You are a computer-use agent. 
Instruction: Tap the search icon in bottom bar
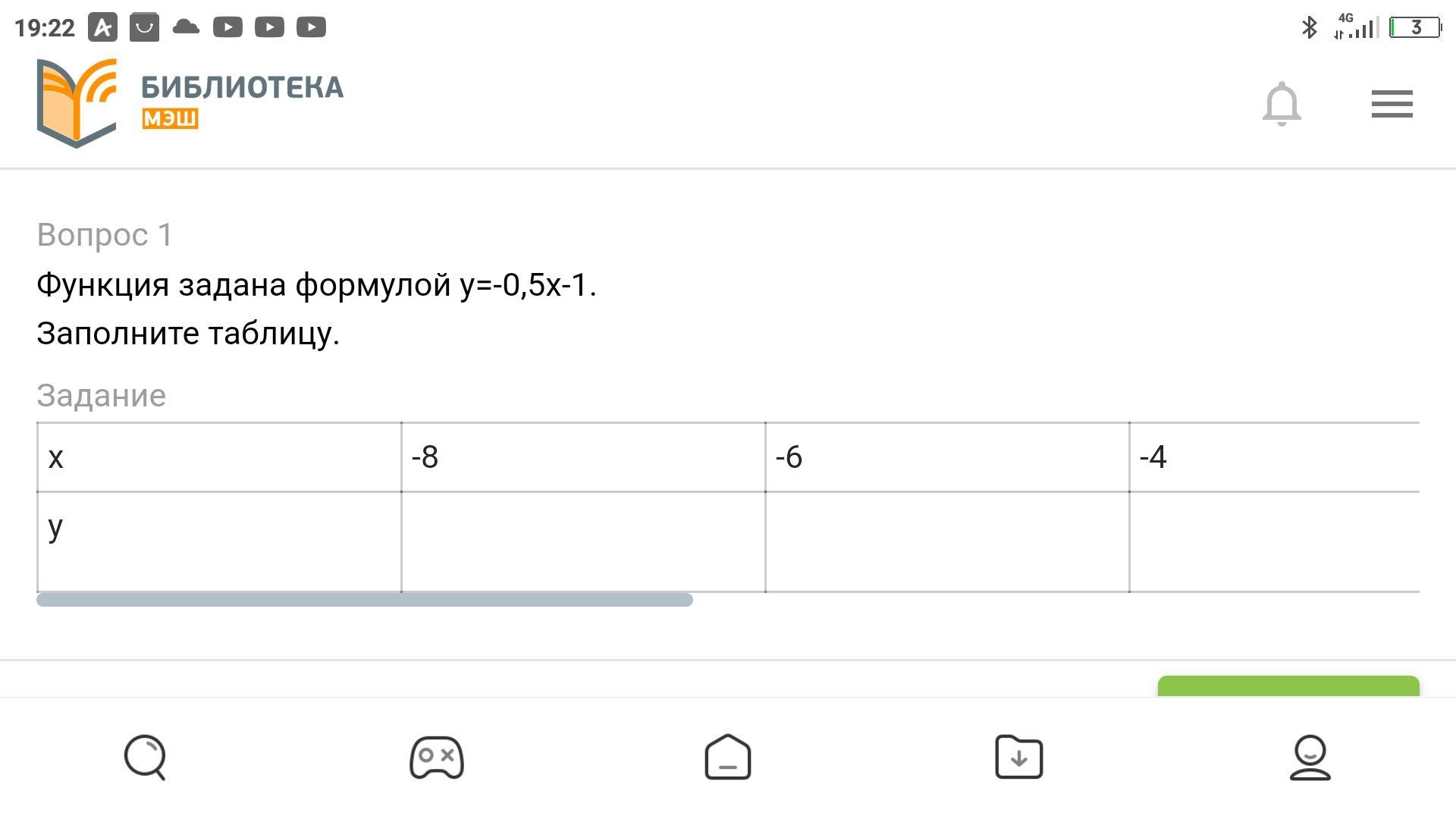(145, 757)
